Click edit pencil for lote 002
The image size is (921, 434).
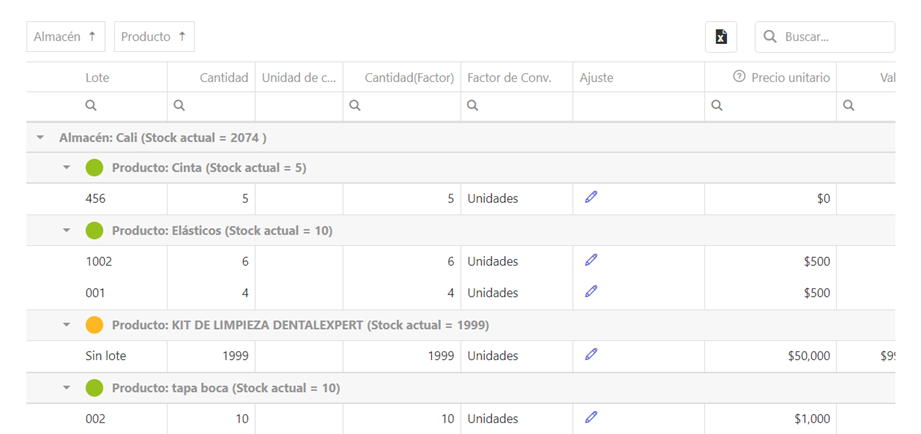coord(591,417)
